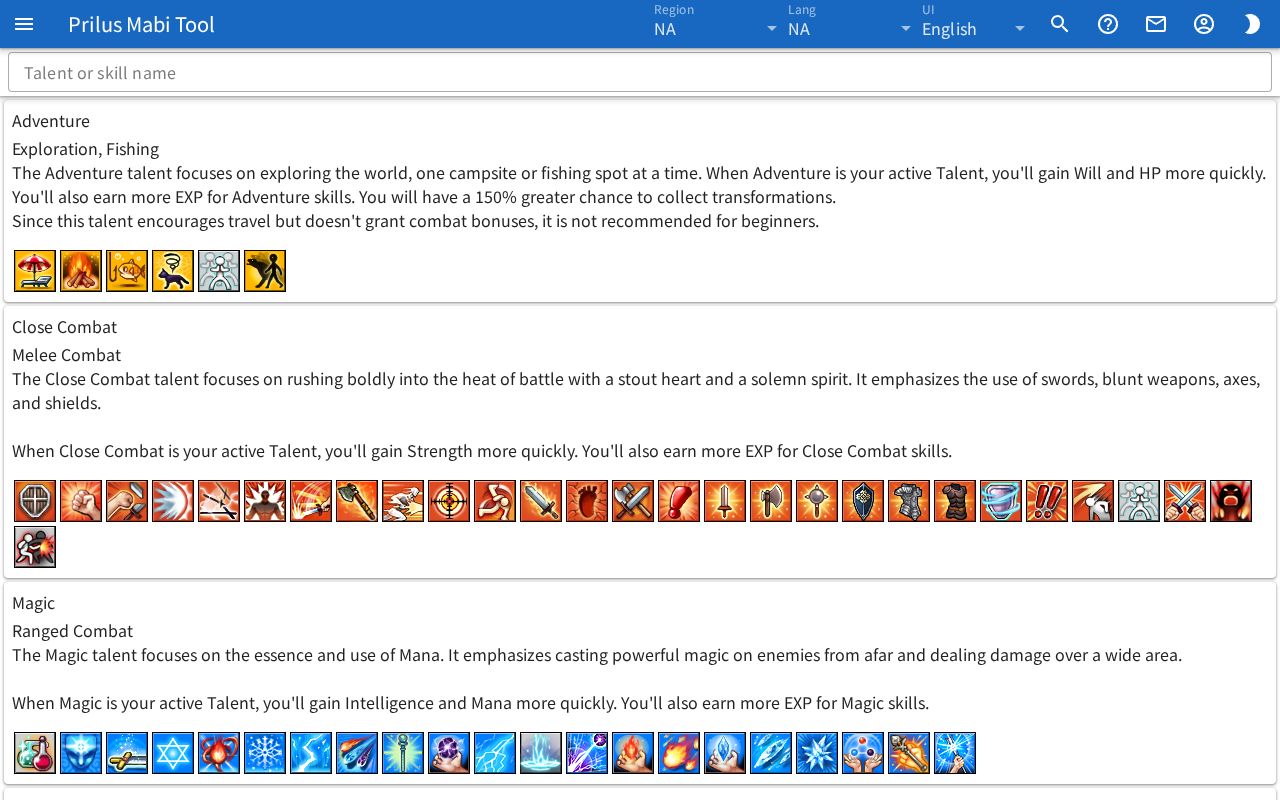Click the Magic talent heading

33,603
